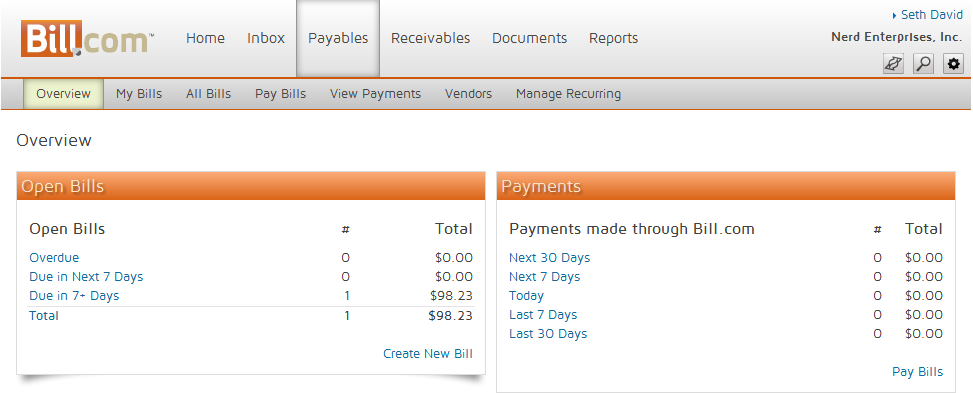Select the Payables tab
The image size is (973, 393).
click(338, 38)
